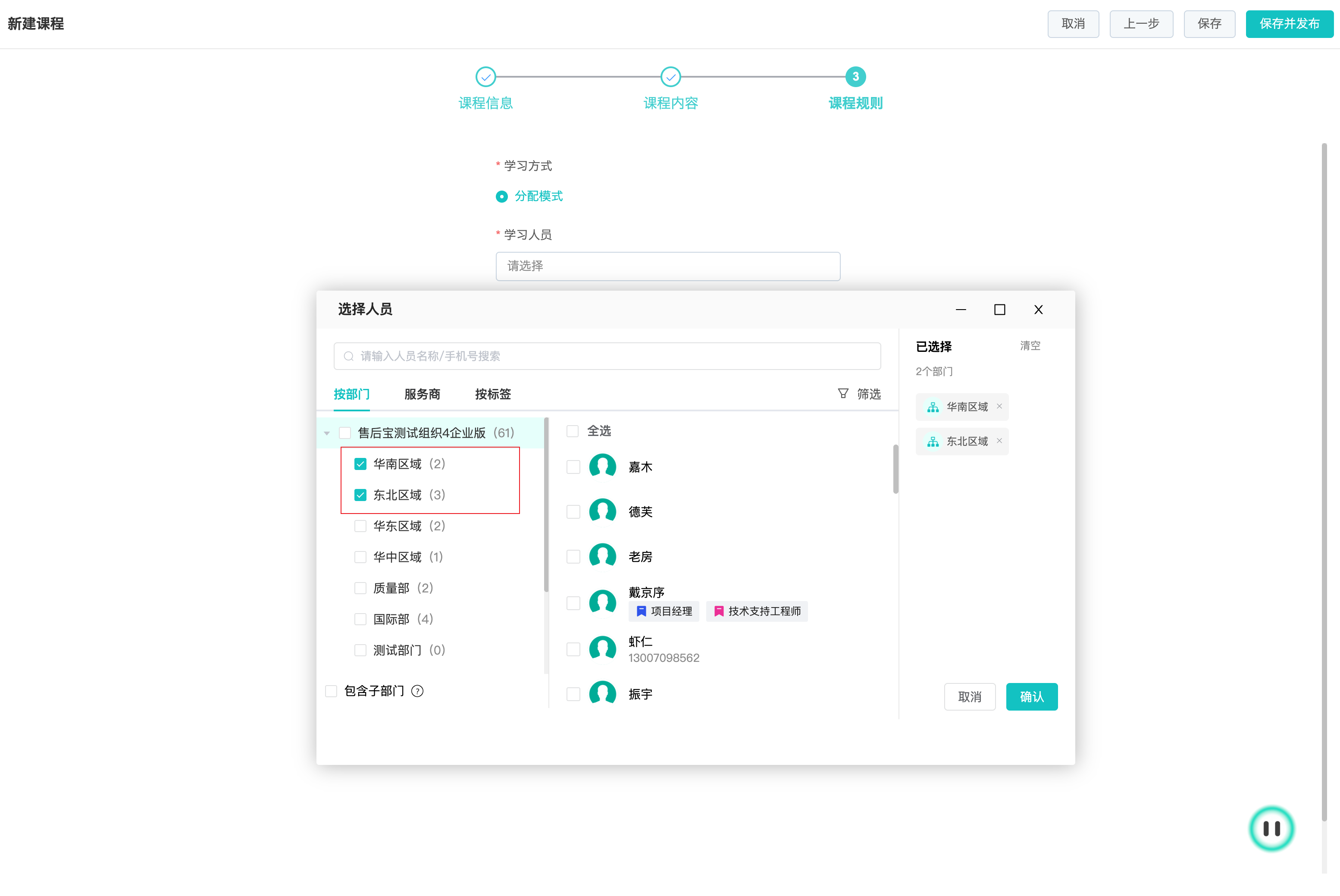Image resolution: width=1340 pixels, height=896 pixels.
Task: Click avatar of 老房
Action: (602, 556)
